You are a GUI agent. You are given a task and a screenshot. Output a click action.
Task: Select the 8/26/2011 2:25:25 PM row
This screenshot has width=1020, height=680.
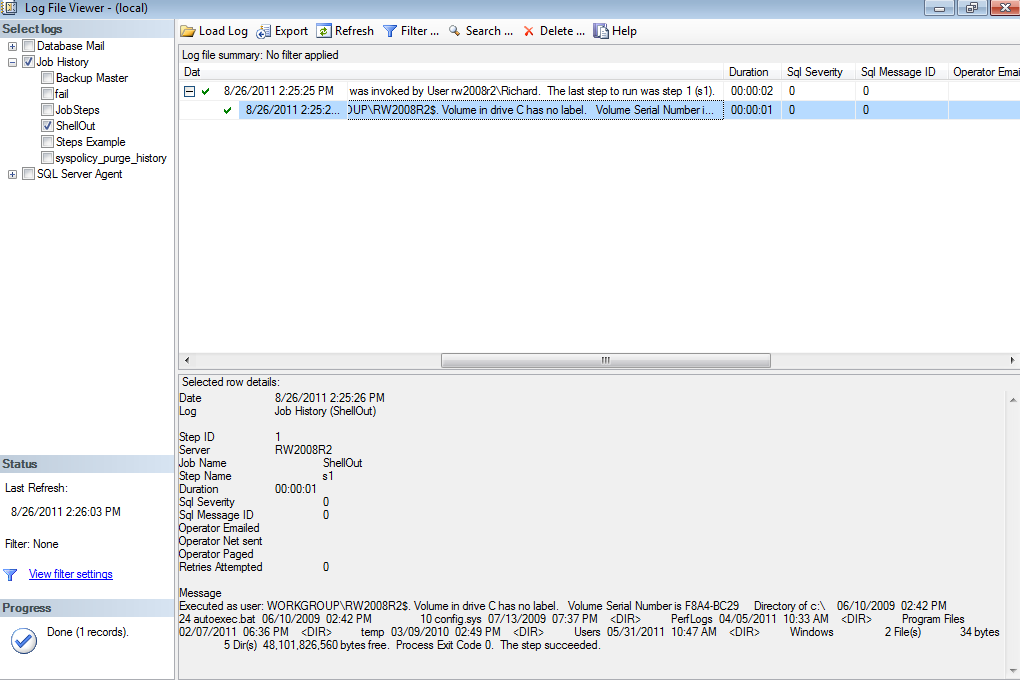pos(599,91)
